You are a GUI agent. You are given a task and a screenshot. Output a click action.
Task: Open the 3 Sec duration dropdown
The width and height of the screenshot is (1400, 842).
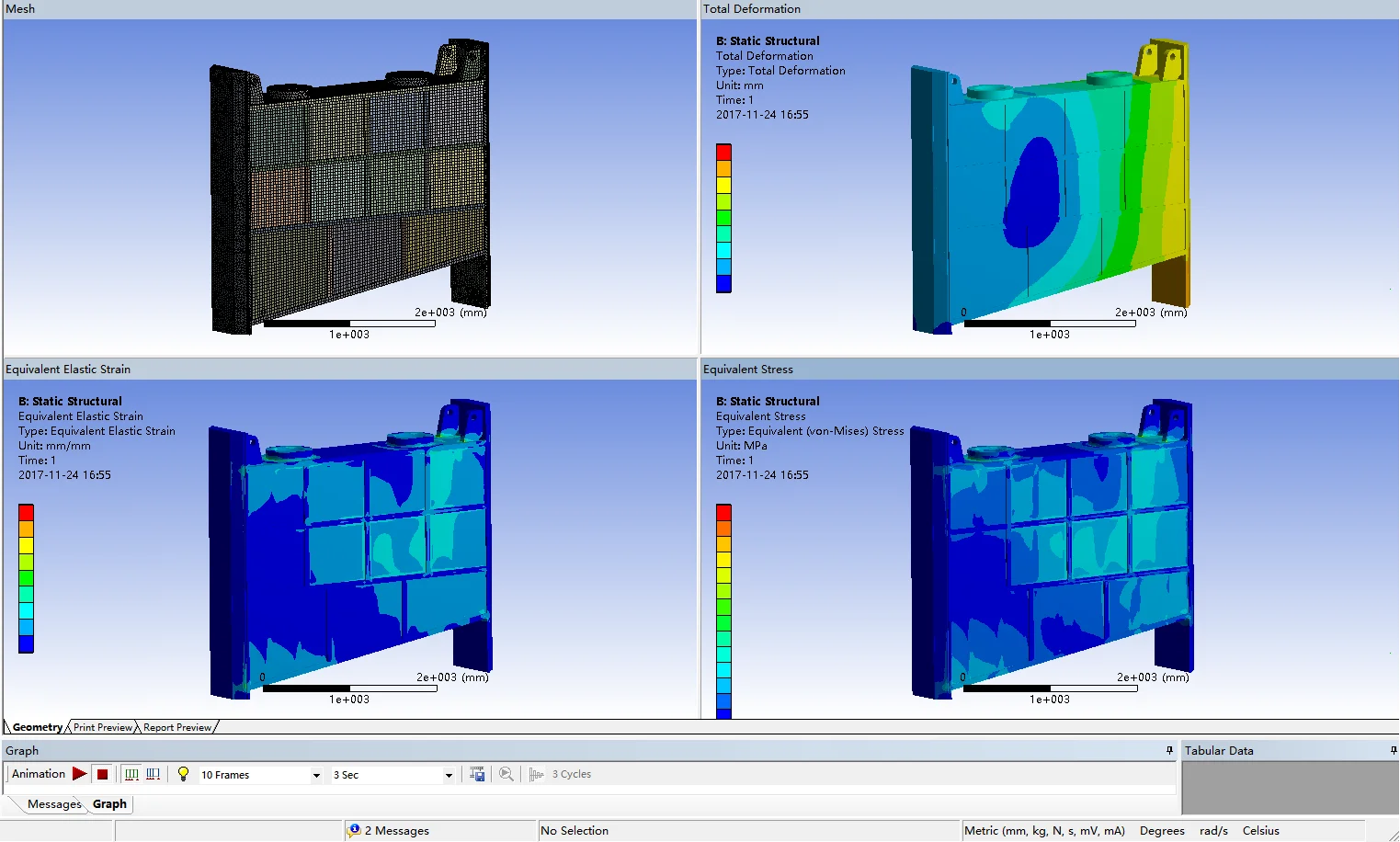[x=449, y=775]
